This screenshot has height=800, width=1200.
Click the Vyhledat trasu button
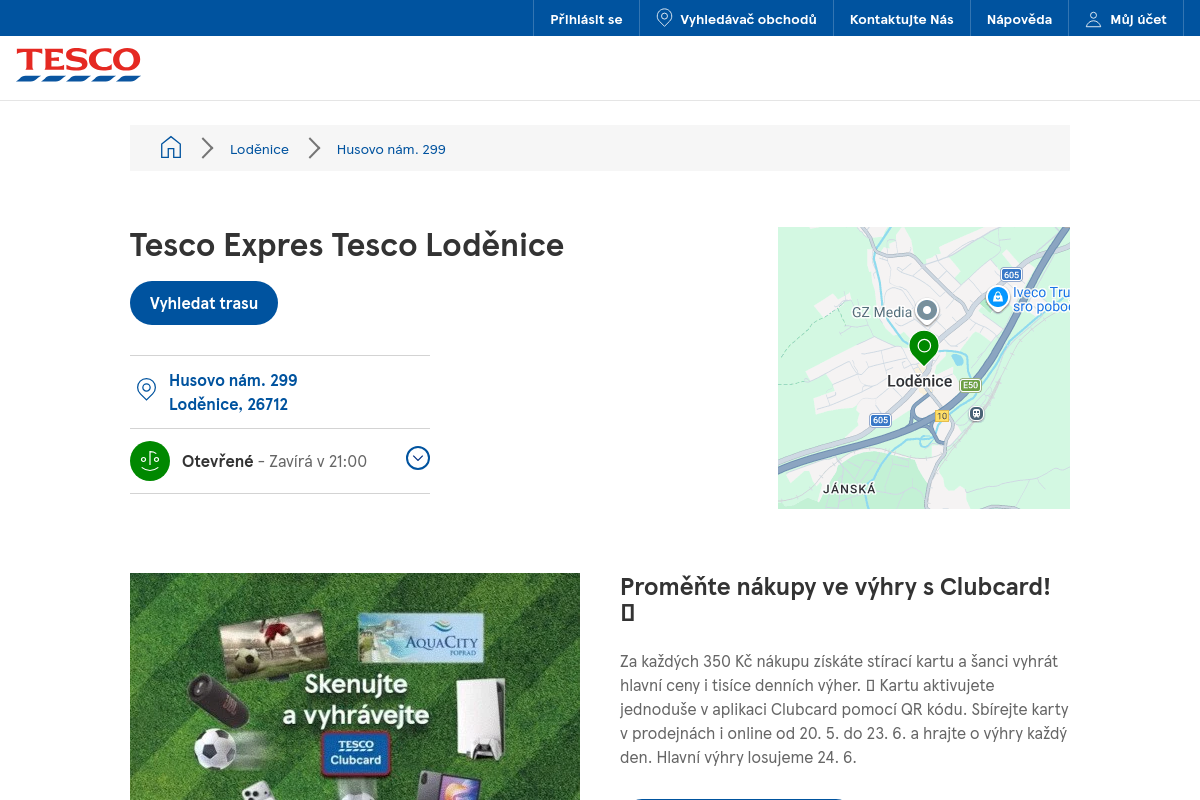tap(204, 303)
